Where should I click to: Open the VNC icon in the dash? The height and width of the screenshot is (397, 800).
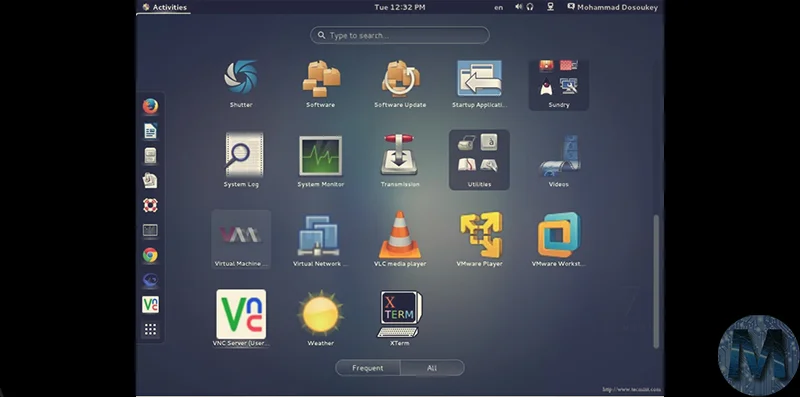click(x=150, y=305)
